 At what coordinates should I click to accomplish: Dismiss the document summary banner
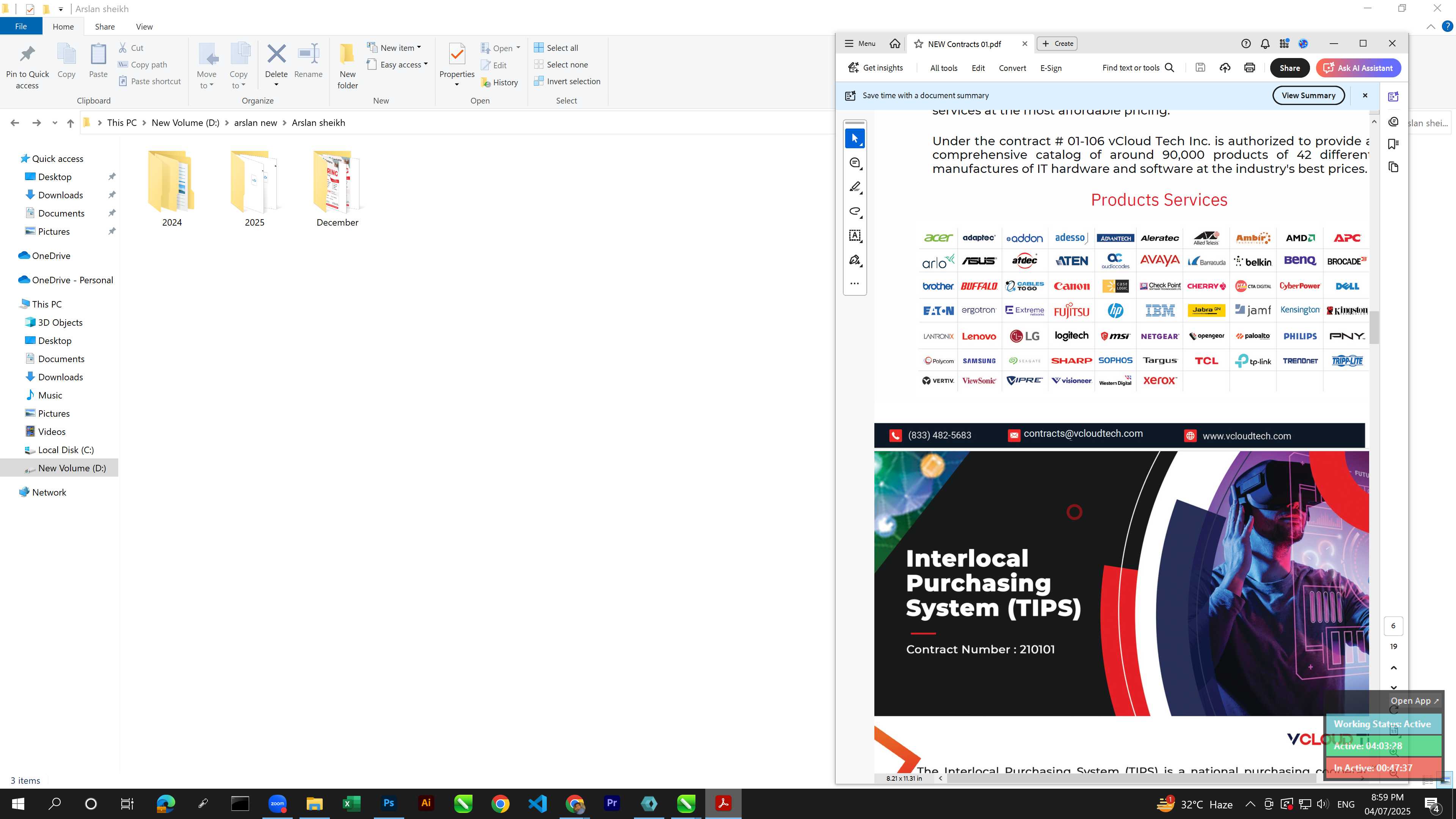tap(1365, 96)
